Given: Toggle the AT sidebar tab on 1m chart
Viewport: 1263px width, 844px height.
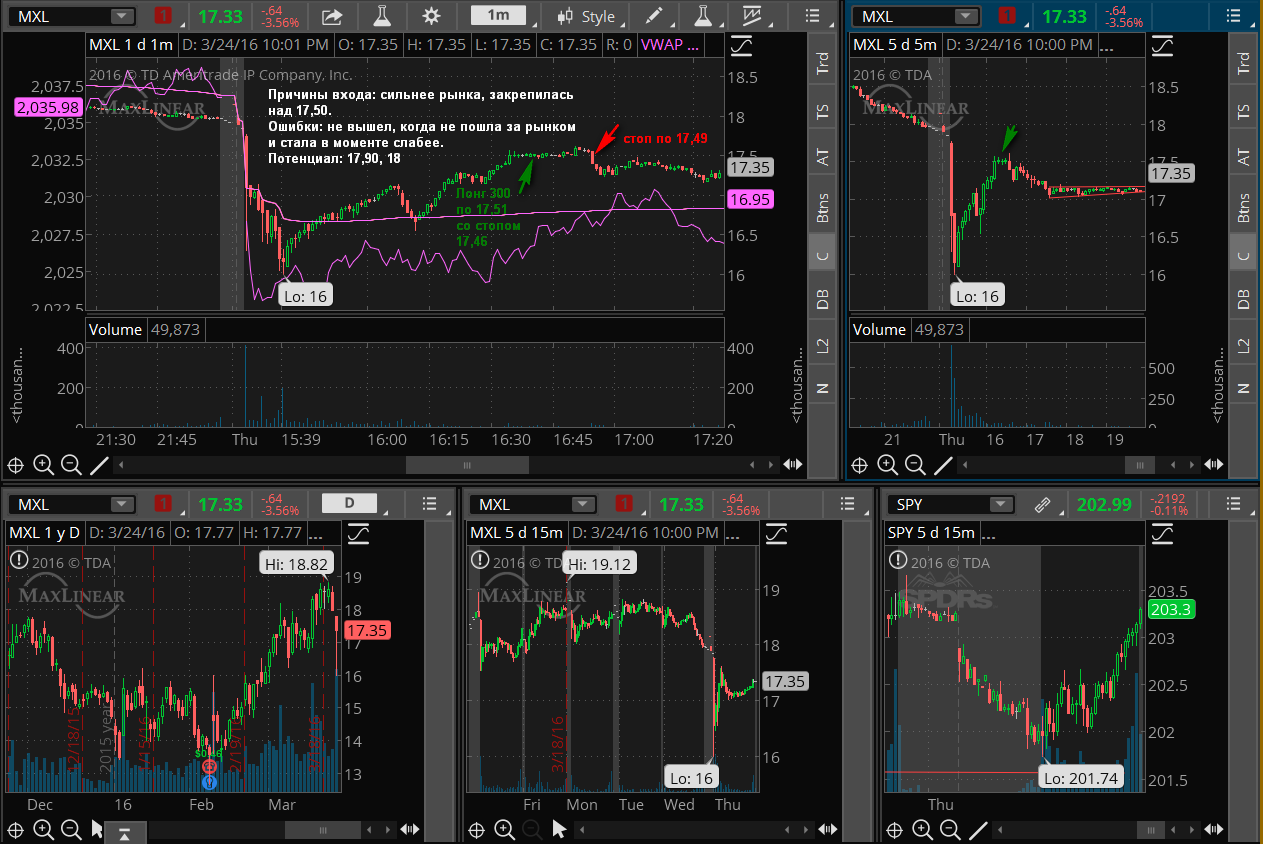Looking at the screenshot, I should pyautogui.click(x=822, y=158).
